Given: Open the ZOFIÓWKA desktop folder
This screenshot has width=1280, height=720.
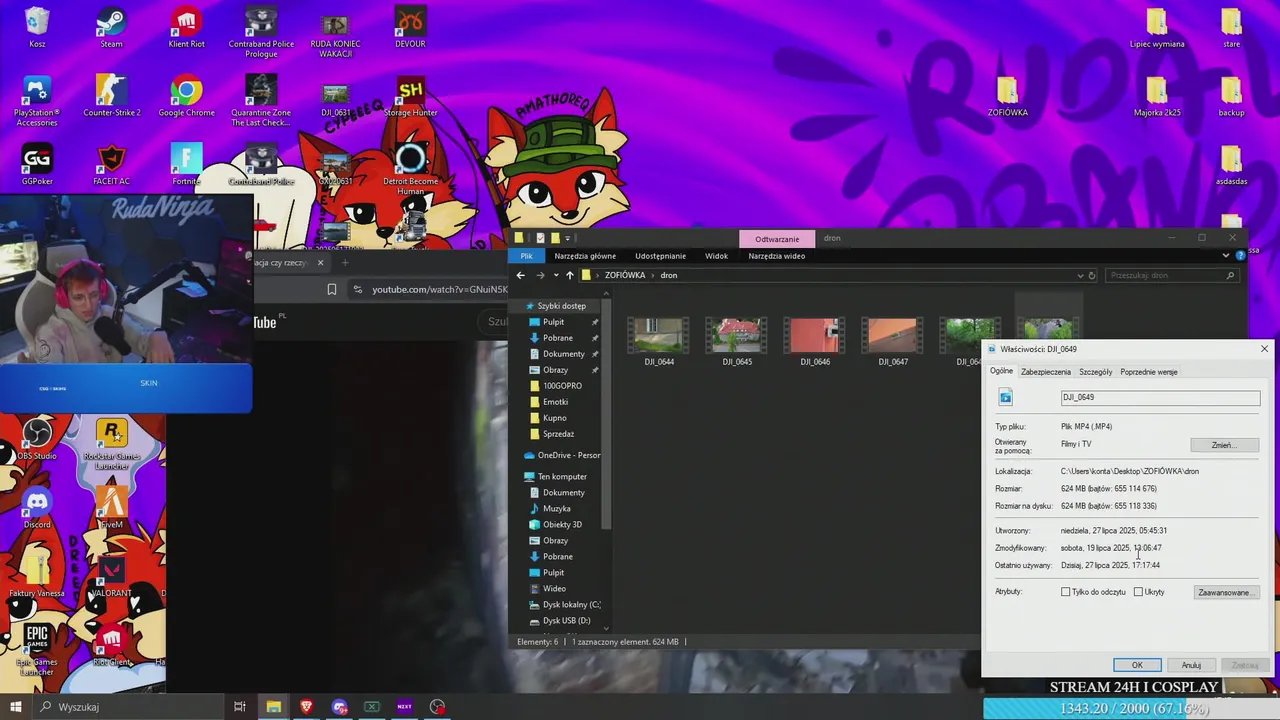Looking at the screenshot, I should (1007, 96).
